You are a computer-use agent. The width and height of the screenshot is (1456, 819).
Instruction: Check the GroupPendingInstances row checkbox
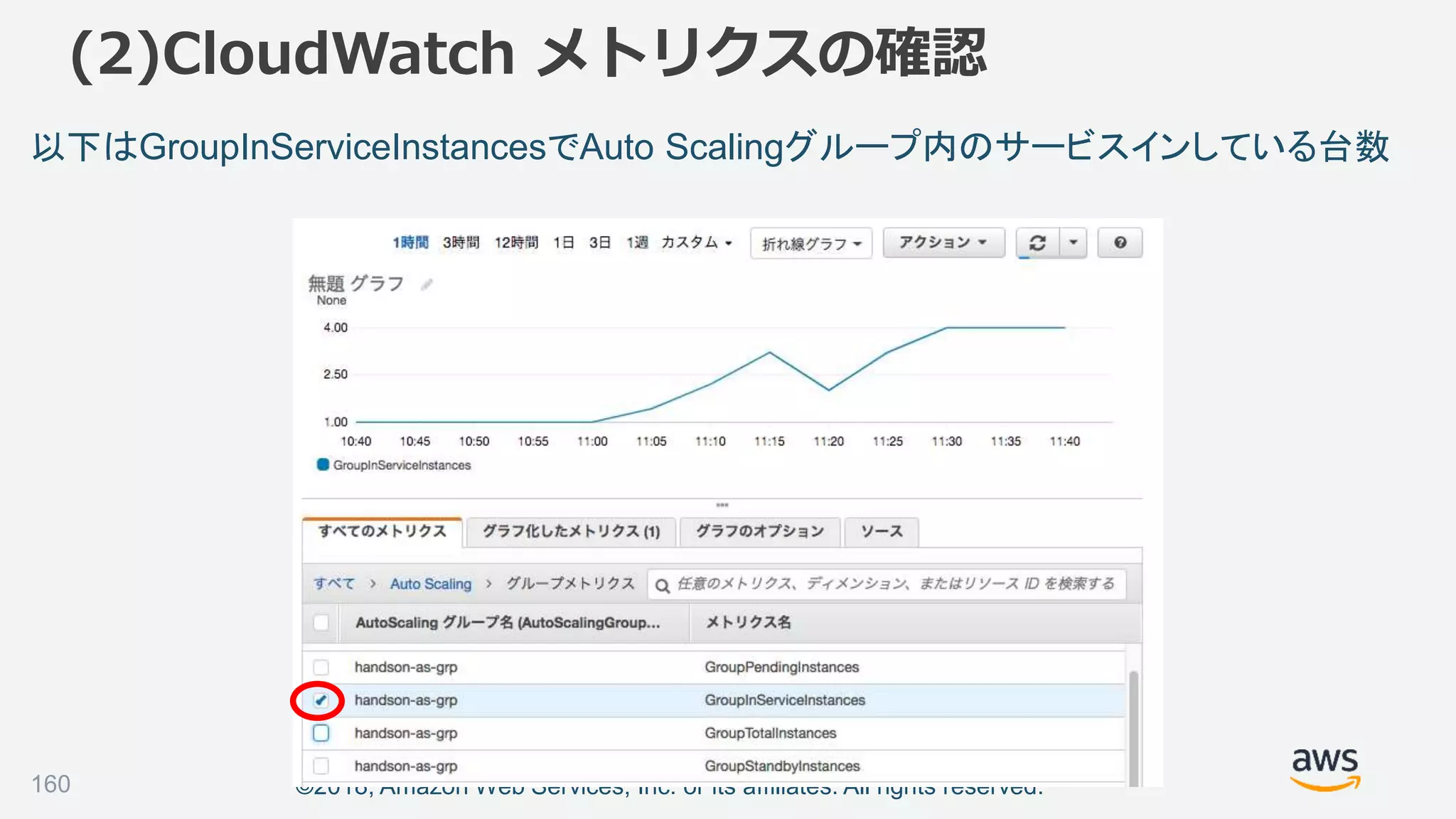pyautogui.click(x=321, y=668)
